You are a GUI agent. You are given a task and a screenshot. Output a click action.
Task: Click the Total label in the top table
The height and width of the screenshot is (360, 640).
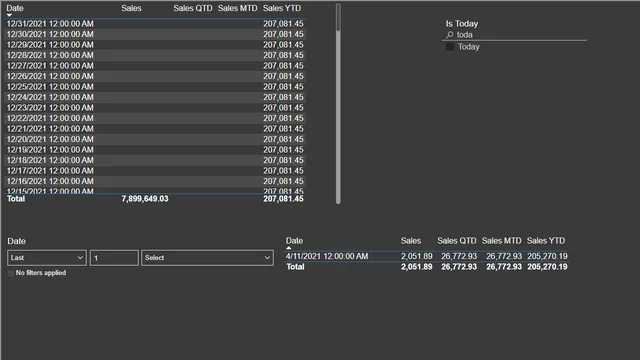(16, 199)
